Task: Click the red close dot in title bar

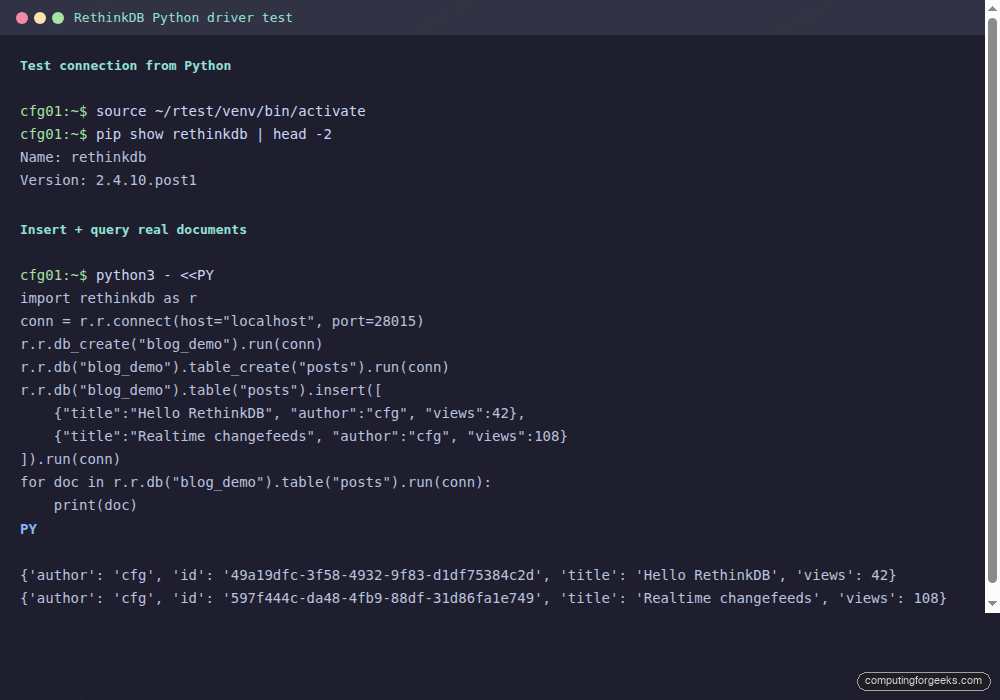Action: click(22, 18)
